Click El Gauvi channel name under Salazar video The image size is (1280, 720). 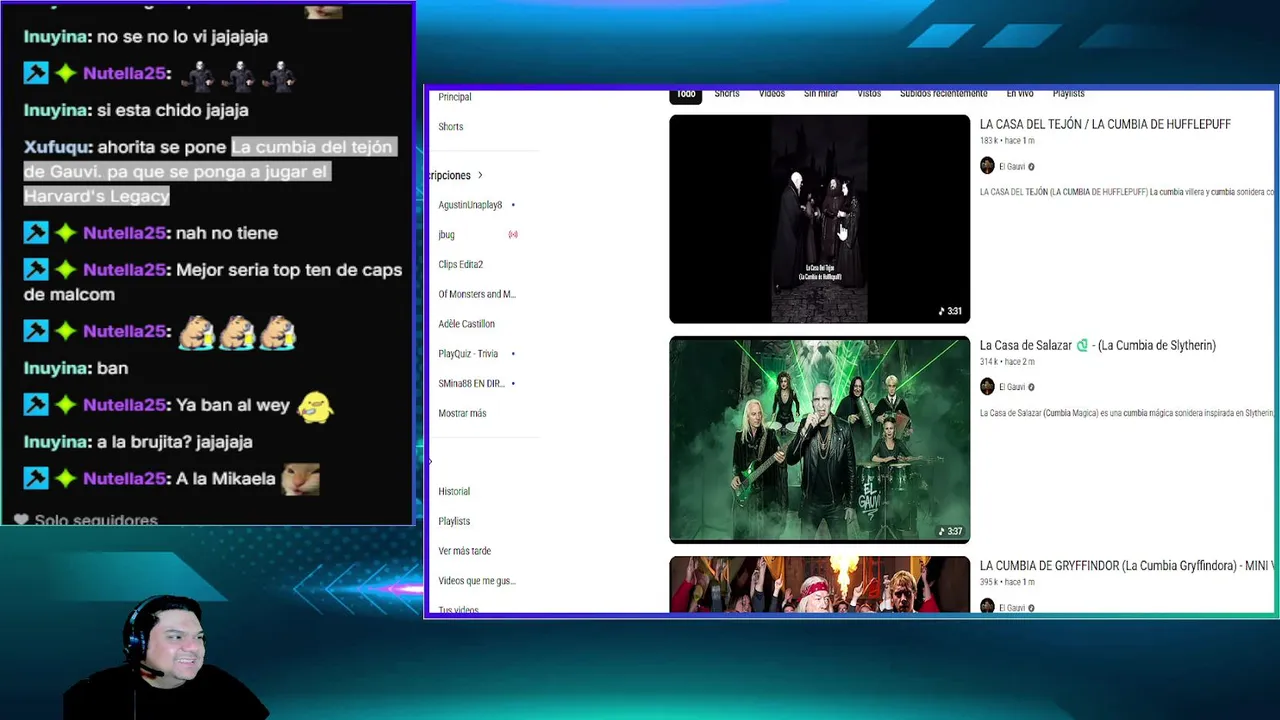pos(1012,387)
